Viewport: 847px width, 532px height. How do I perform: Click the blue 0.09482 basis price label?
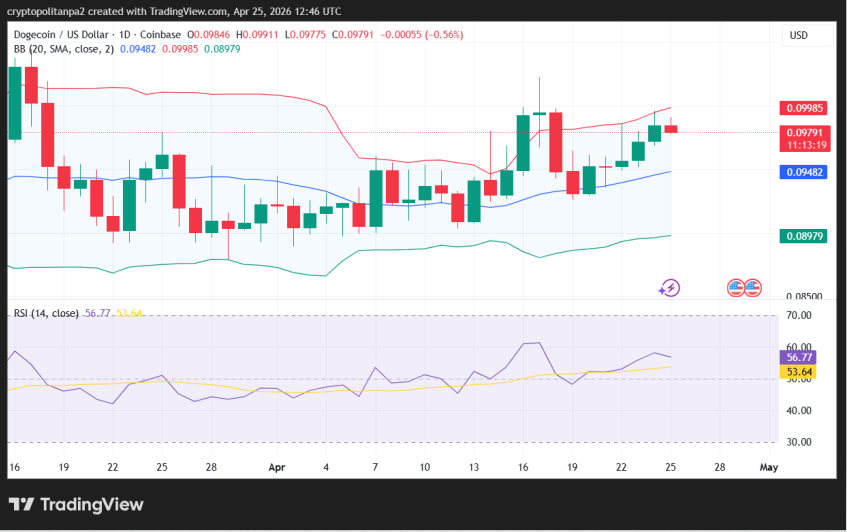pyautogui.click(x=804, y=172)
